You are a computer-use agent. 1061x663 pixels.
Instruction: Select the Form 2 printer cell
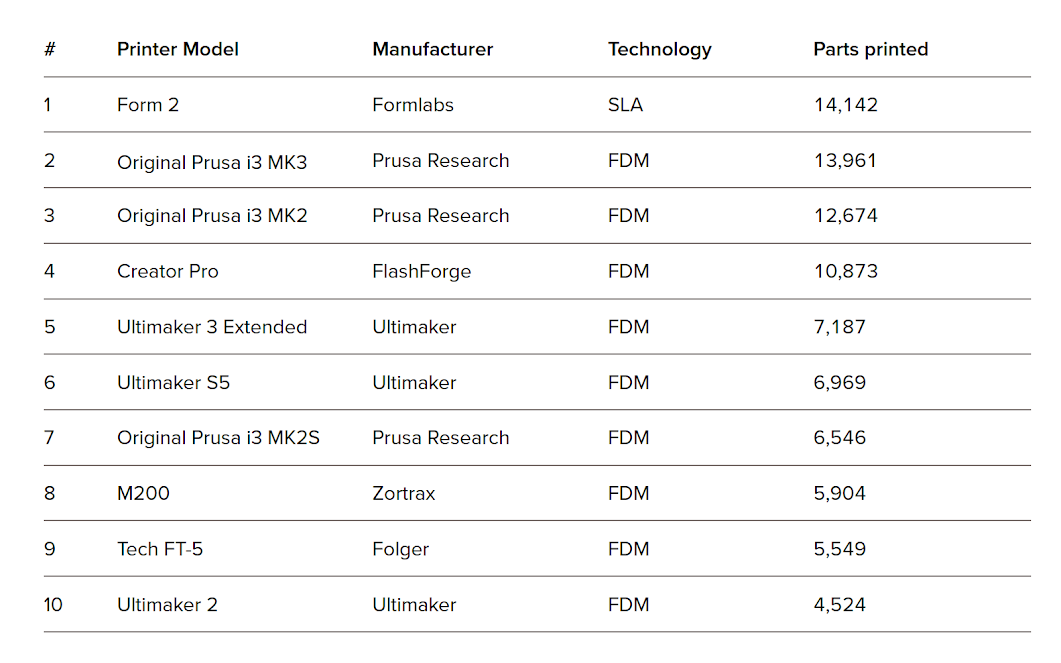(x=148, y=105)
